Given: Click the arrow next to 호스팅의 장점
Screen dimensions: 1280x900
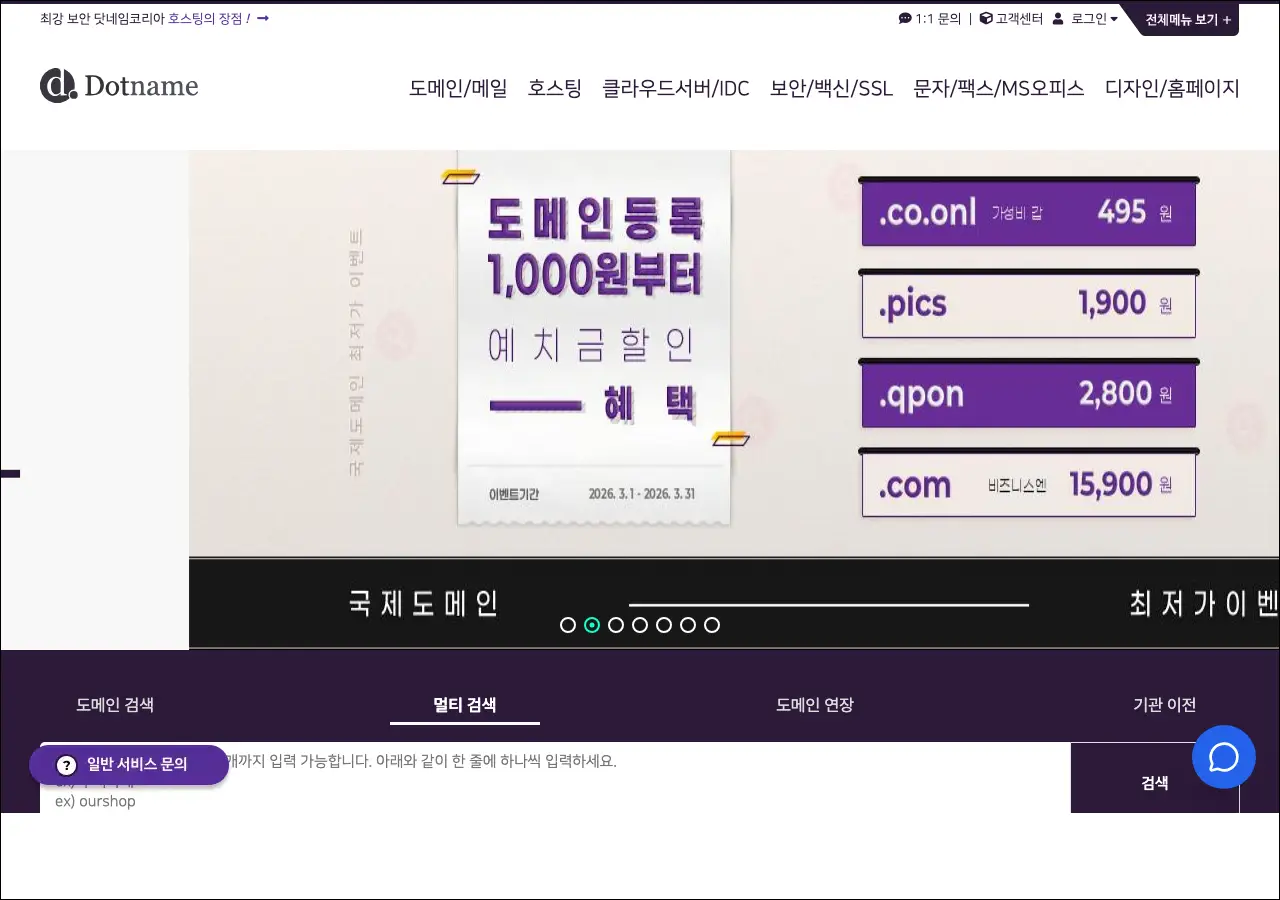Looking at the screenshot, I should (x=263, y=18).
